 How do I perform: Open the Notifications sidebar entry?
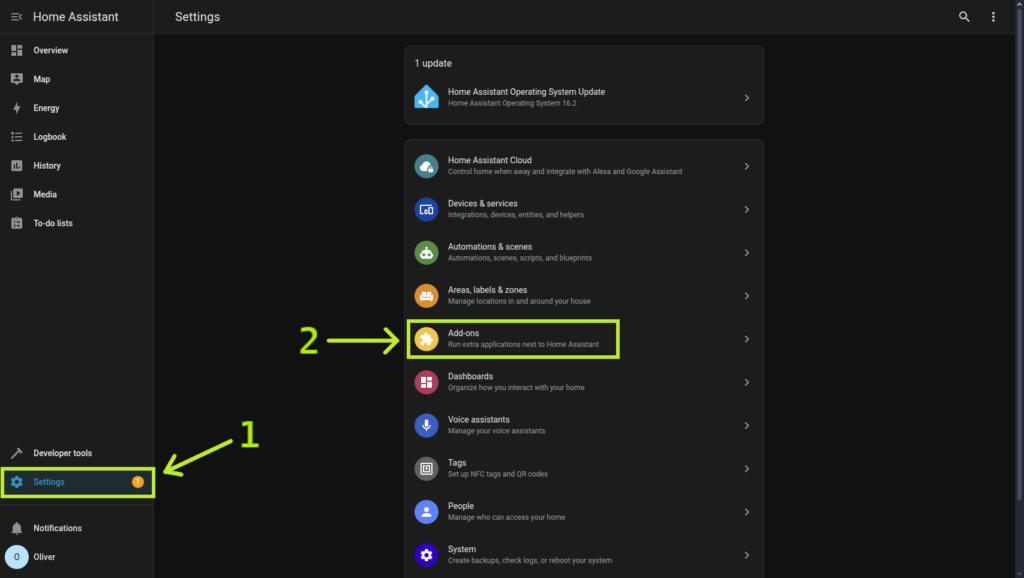76,528
